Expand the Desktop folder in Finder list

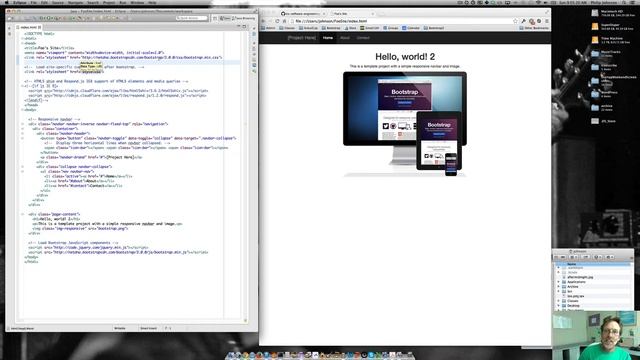tap(559, 306)
